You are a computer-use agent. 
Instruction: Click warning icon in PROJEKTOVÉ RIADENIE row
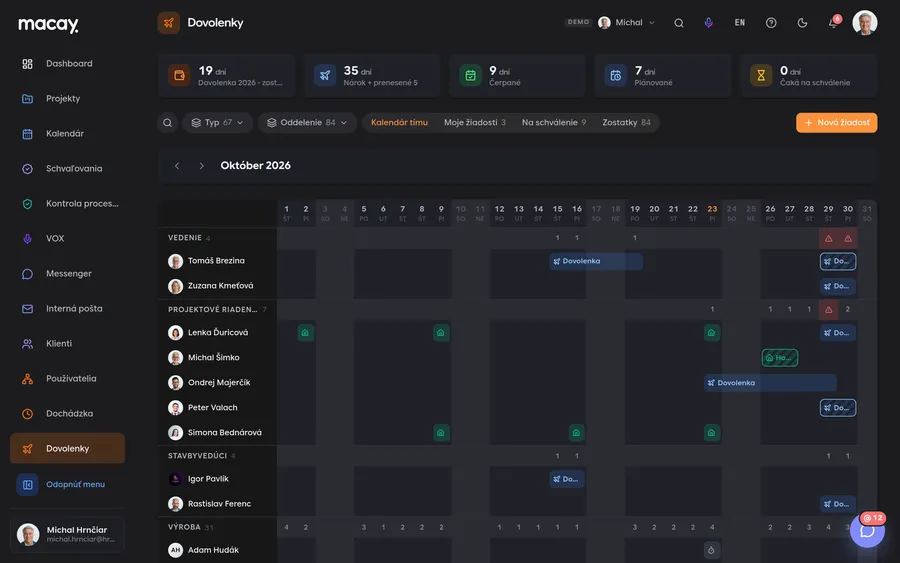828,309
